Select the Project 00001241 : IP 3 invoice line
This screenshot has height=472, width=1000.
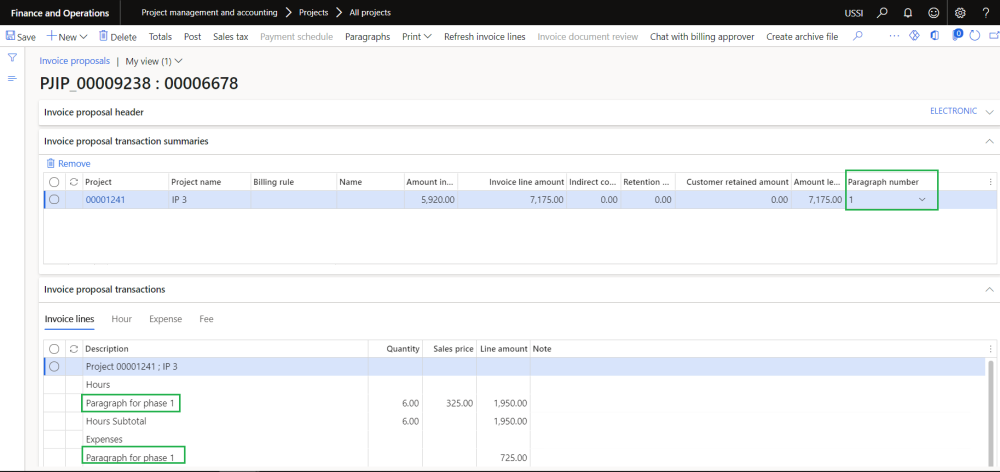[54, 367]
